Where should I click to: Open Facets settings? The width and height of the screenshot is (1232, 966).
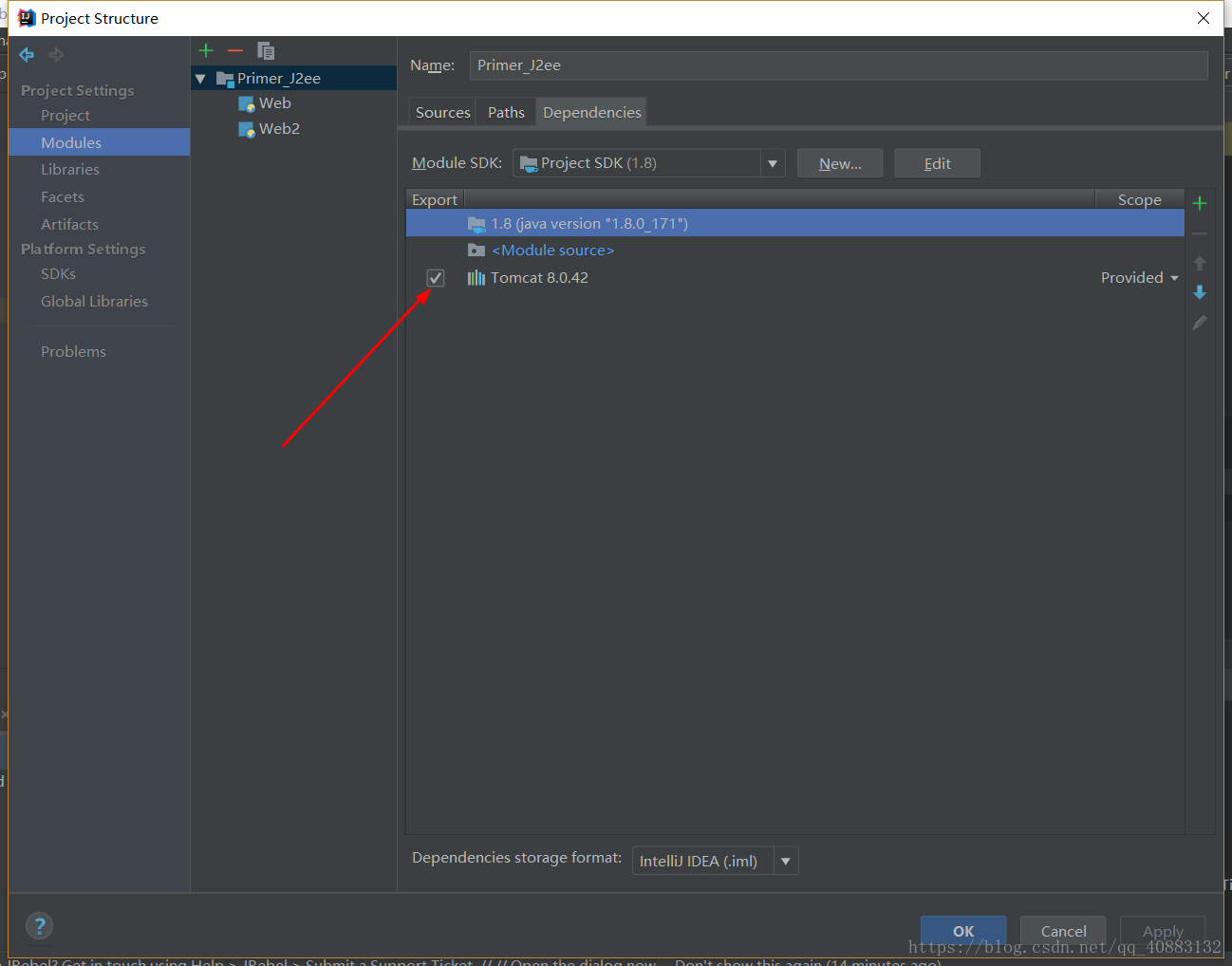tap(63, 197)
